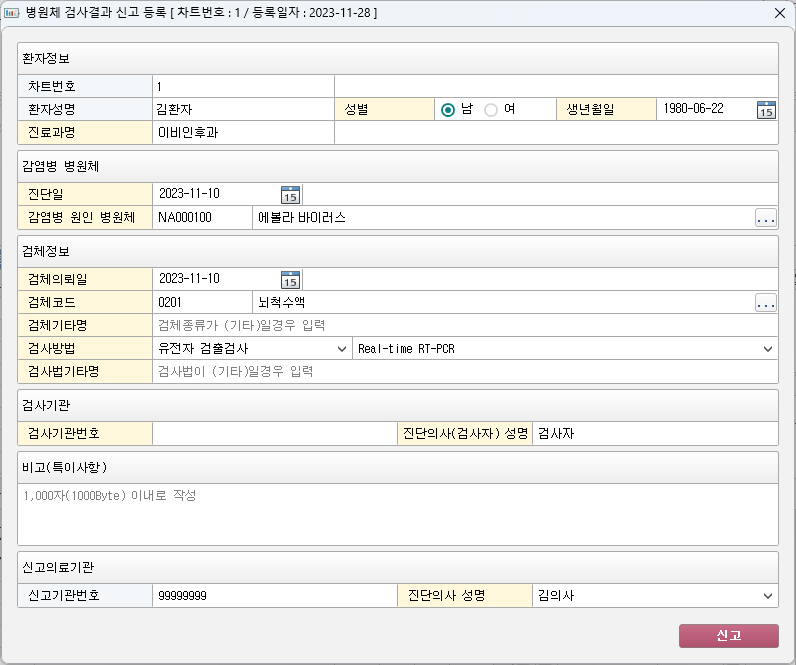Screen dimensions: 796x665
Task: Click the 검사법기타명 input field
Action: (465, 372)
